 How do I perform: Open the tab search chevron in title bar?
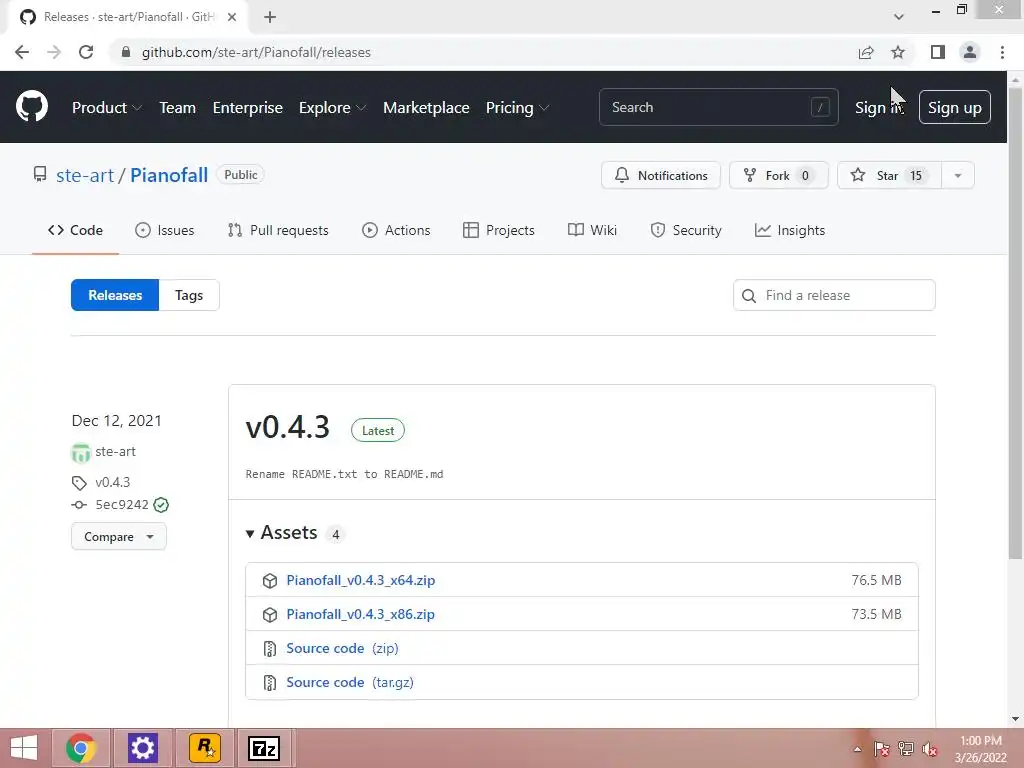point(899,17)
